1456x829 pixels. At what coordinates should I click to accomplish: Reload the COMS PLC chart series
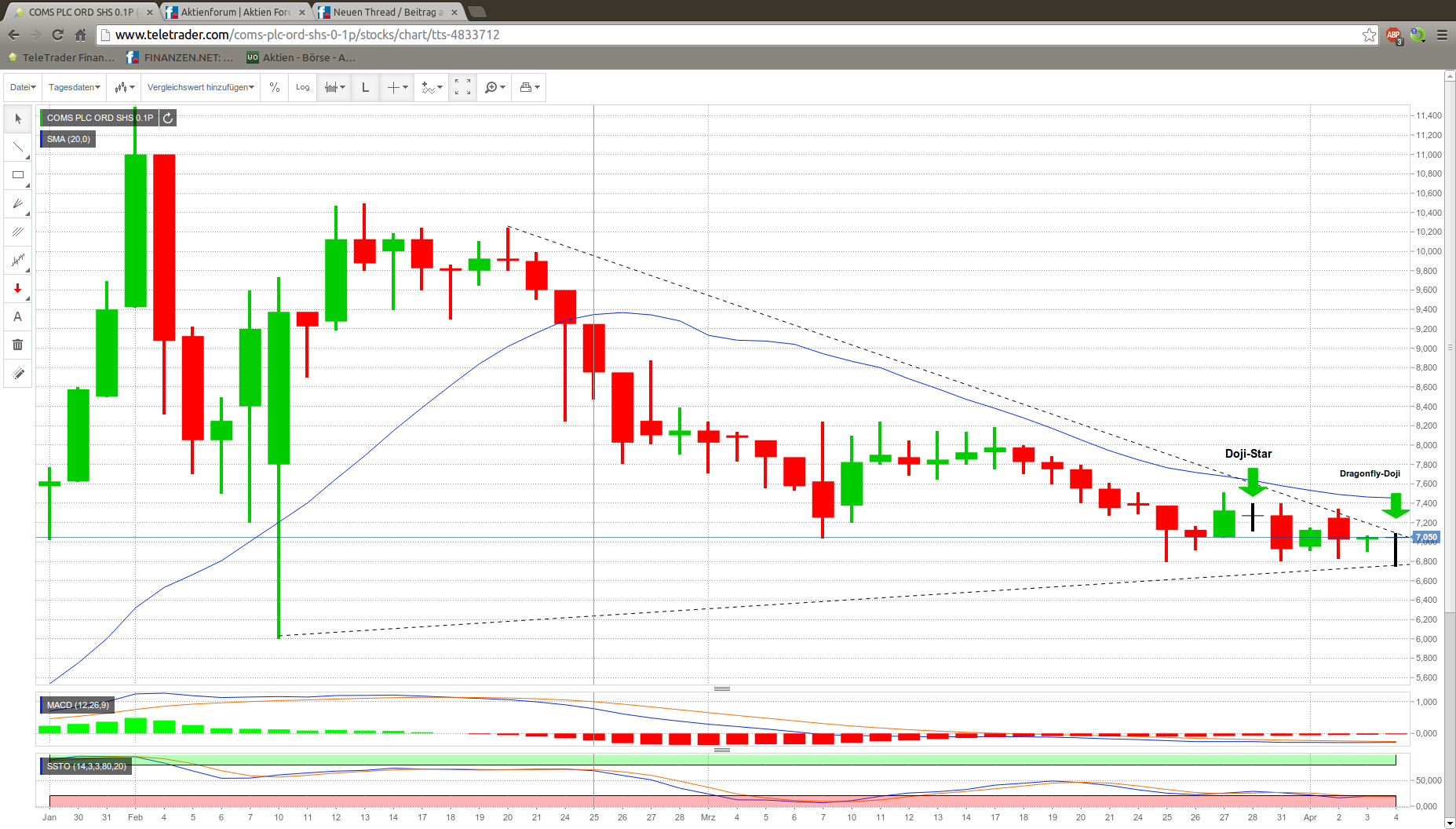point(168,118)
